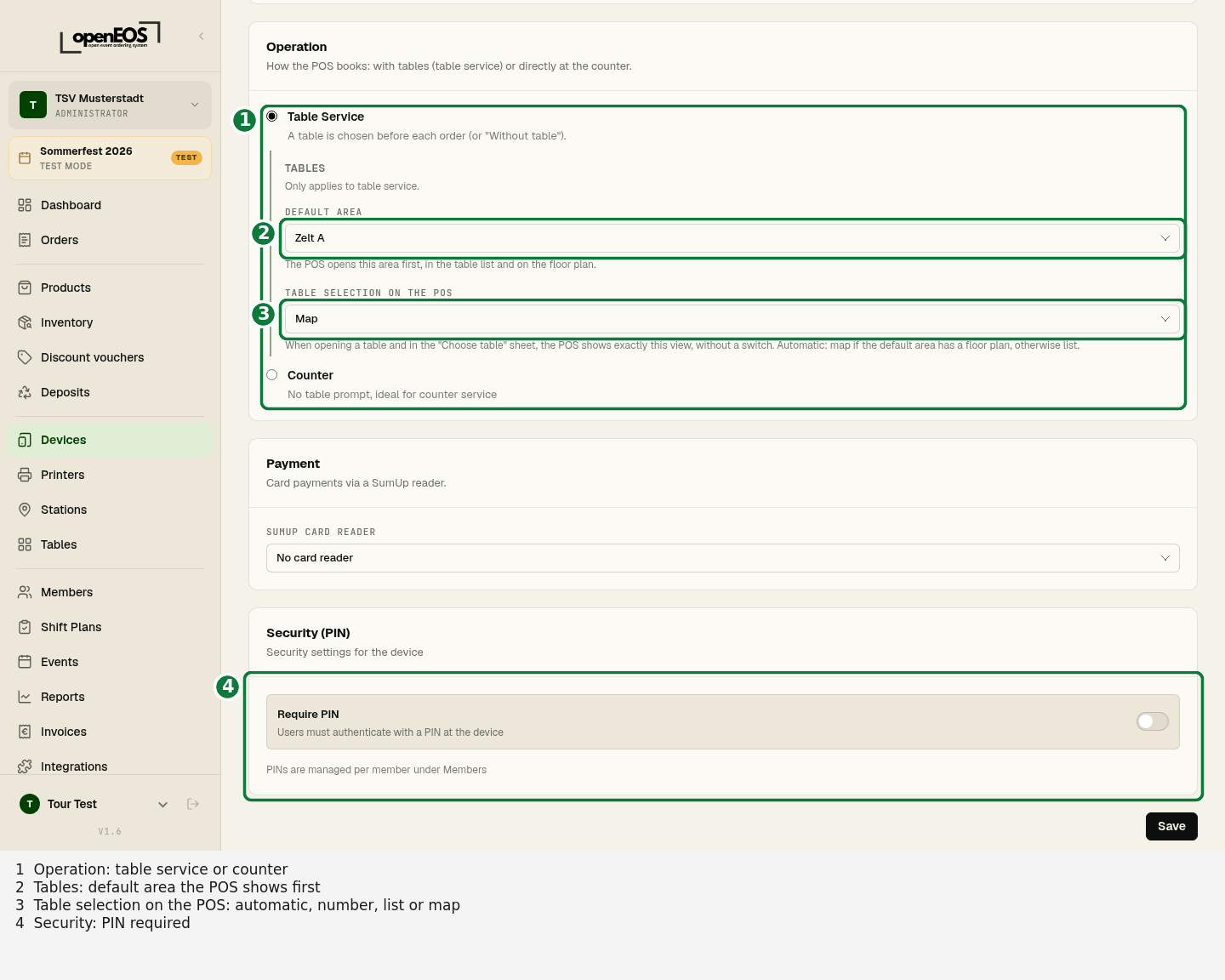Click the Integrations puzzle icon
The height and width of the screenshot is (980, 1225).
coord(25,766)
